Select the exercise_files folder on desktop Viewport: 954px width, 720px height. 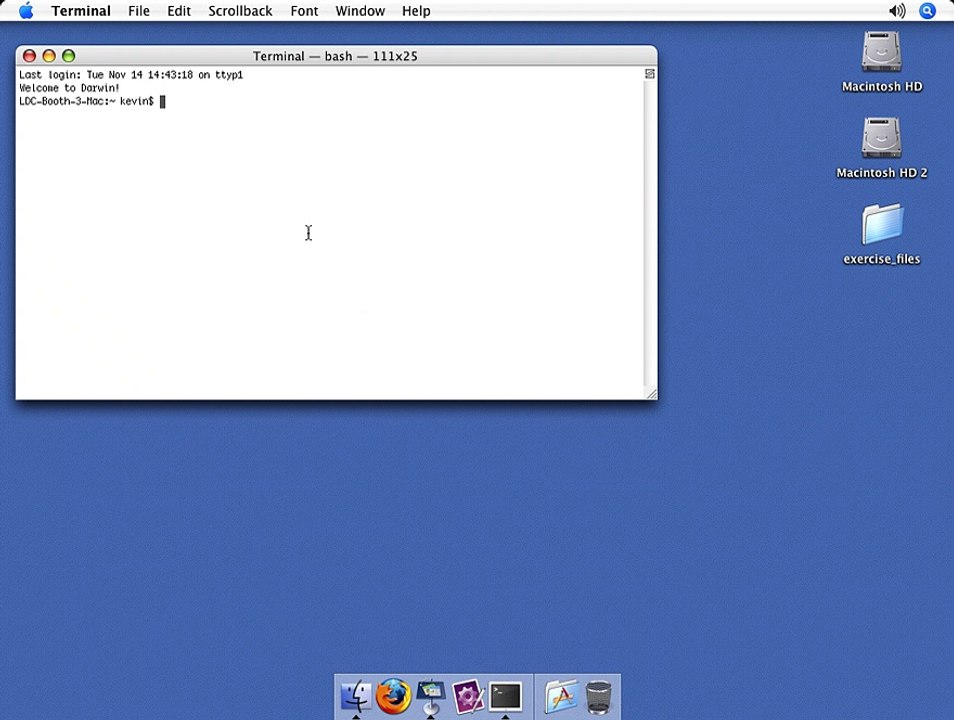[x=882, y=224]
